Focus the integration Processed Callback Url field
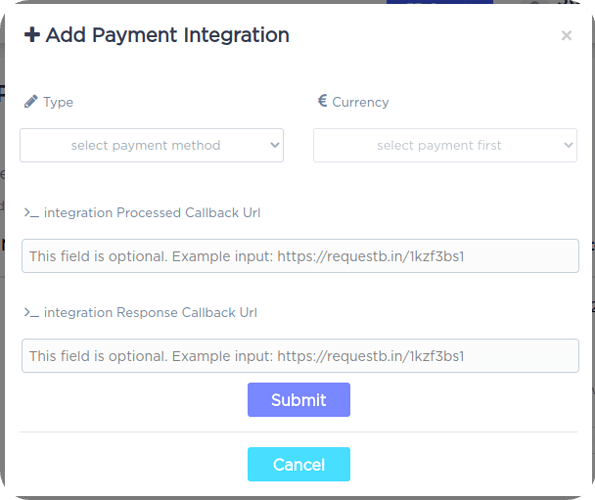Screen dimensions: 595x500 [300, 256]
